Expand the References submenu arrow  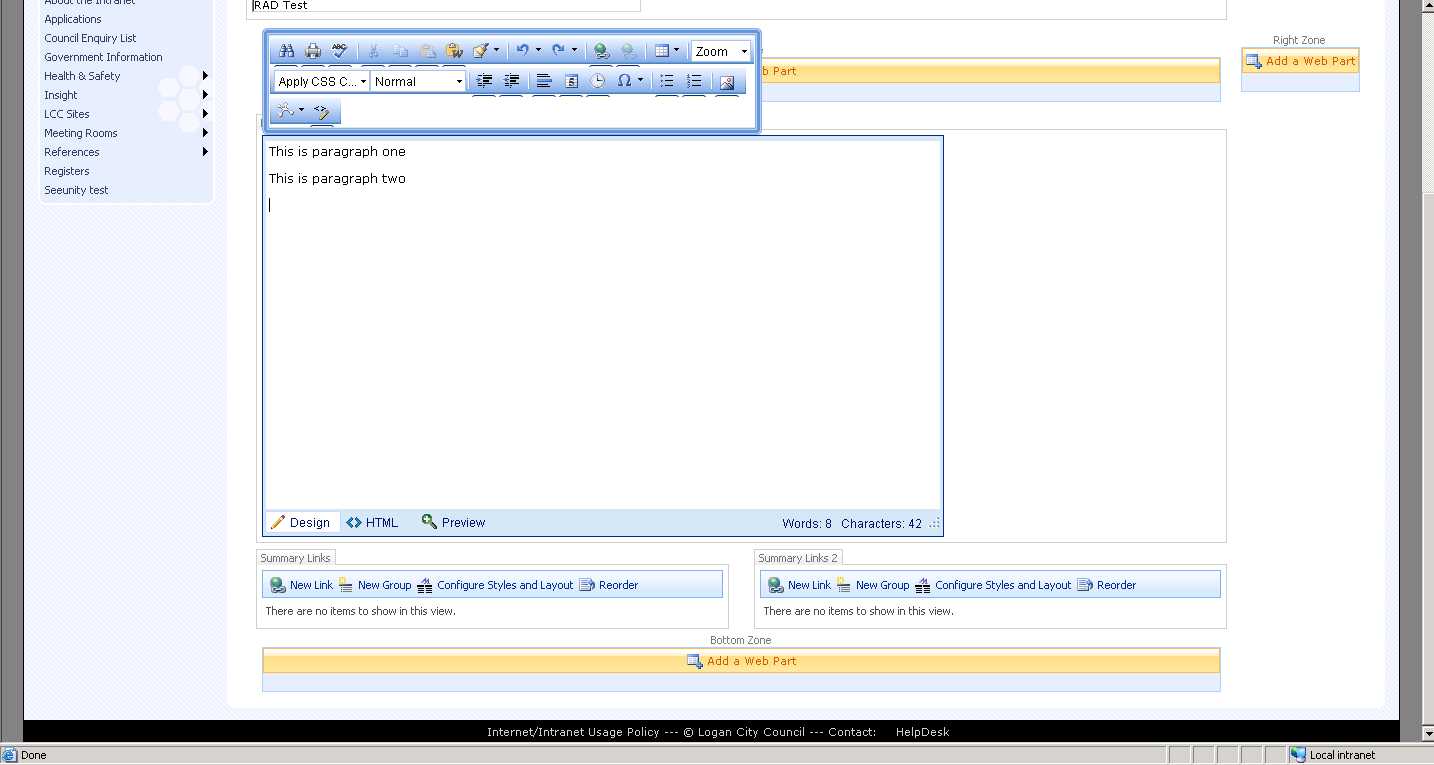(x=205, y=152)
